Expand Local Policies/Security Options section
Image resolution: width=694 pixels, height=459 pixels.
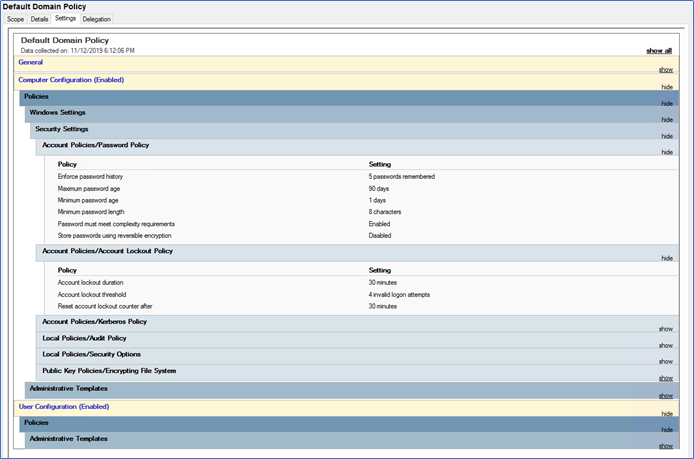(665, 361)
